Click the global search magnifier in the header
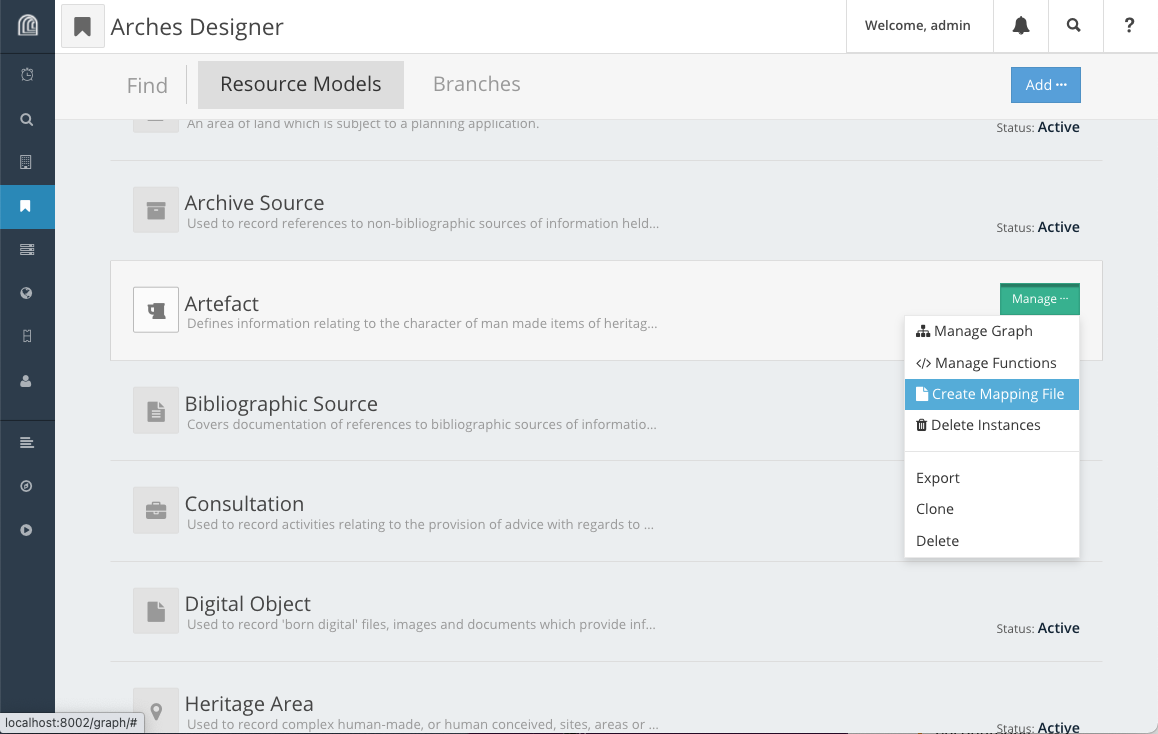The width and height of the screenshot is (1158, 734). coord(1075,26)
